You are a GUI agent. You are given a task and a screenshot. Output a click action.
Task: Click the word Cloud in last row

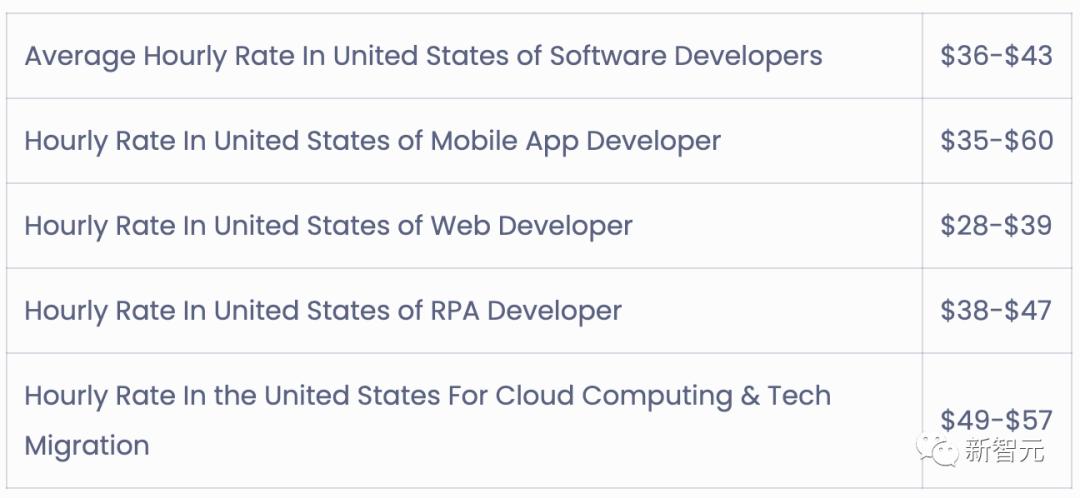click(534, 396)
